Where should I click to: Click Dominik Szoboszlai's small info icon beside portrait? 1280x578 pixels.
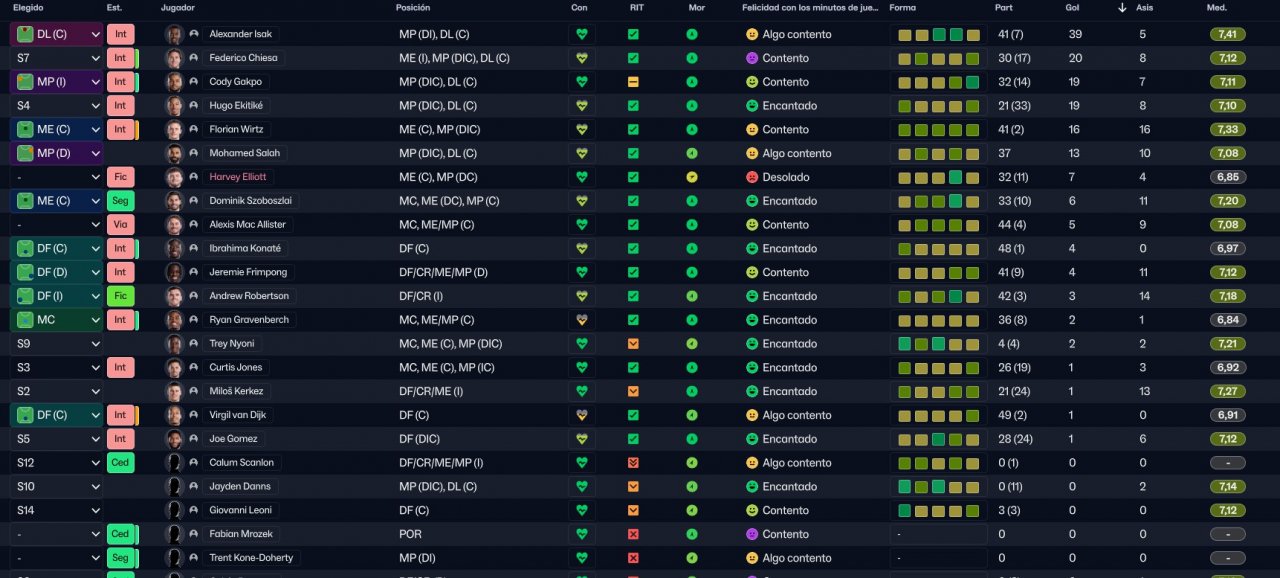click(x=193, y=201)
